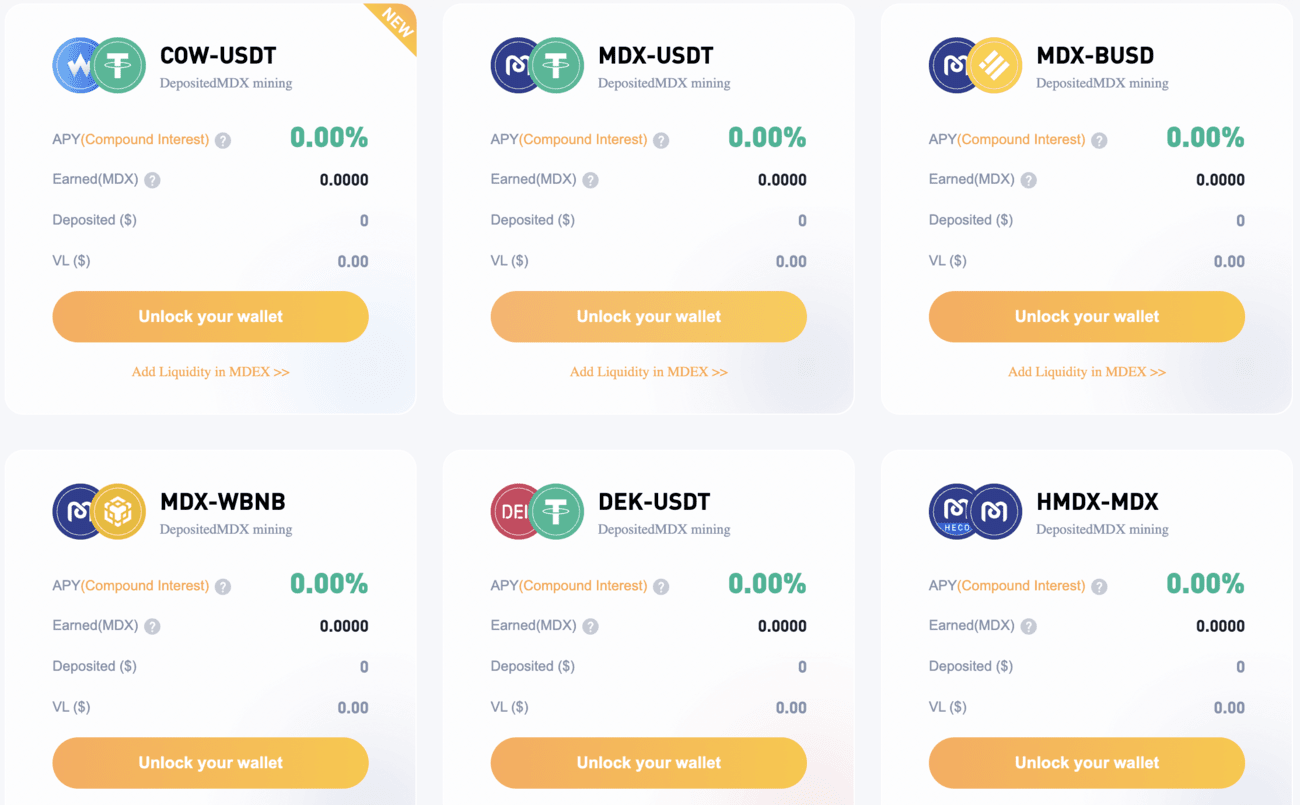The width and height of the screenshot is (1300, 805).
Task: Open Earned(MDX) help icon on MDX-WBNB card
Action: pyautogui.click(x=152, y=627)
